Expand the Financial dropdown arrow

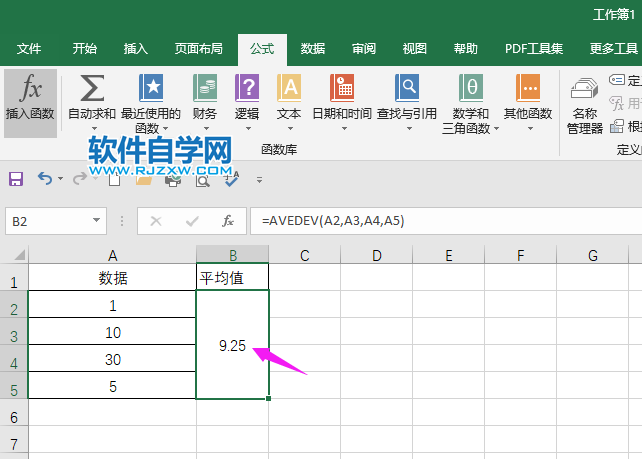click(206, 129)
